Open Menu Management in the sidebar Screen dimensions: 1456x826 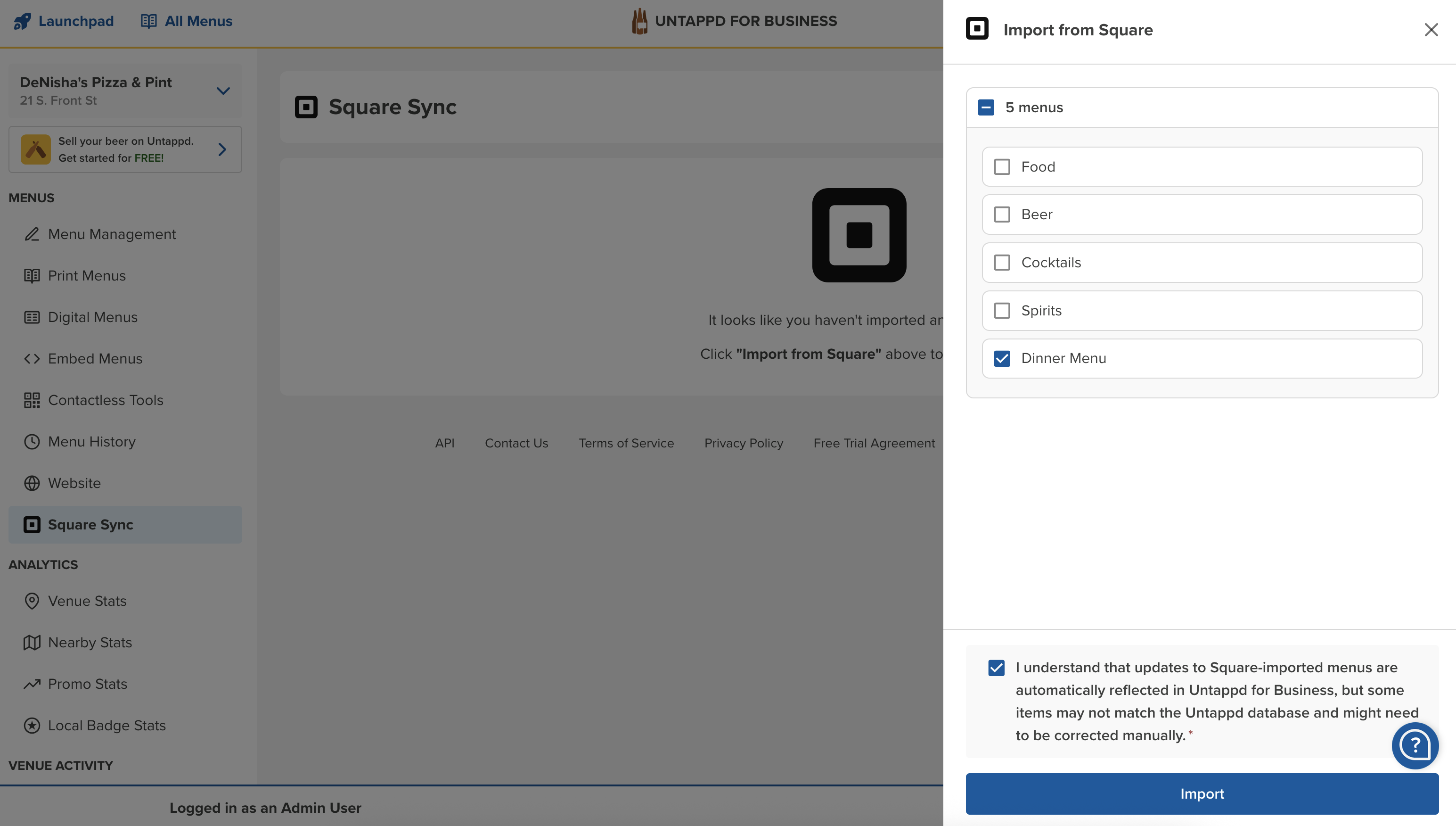click(112, 234)
